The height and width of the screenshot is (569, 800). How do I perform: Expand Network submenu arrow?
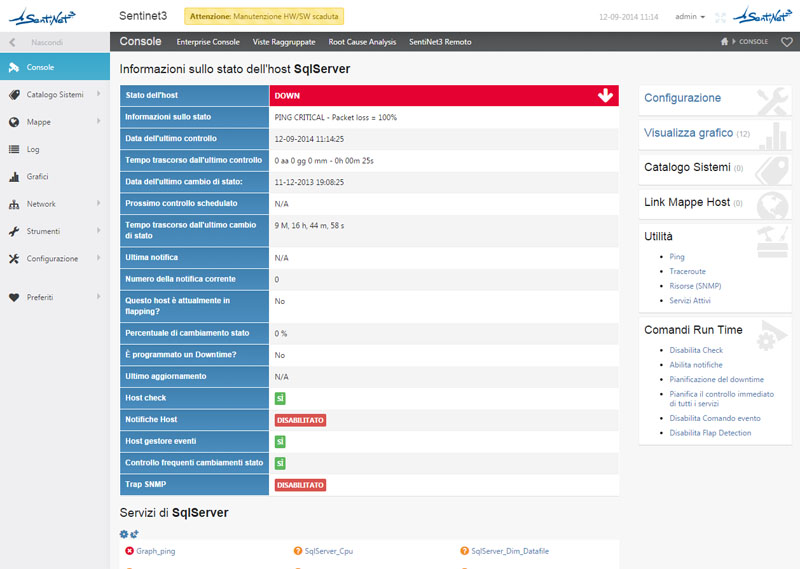[x=98, y=204]
